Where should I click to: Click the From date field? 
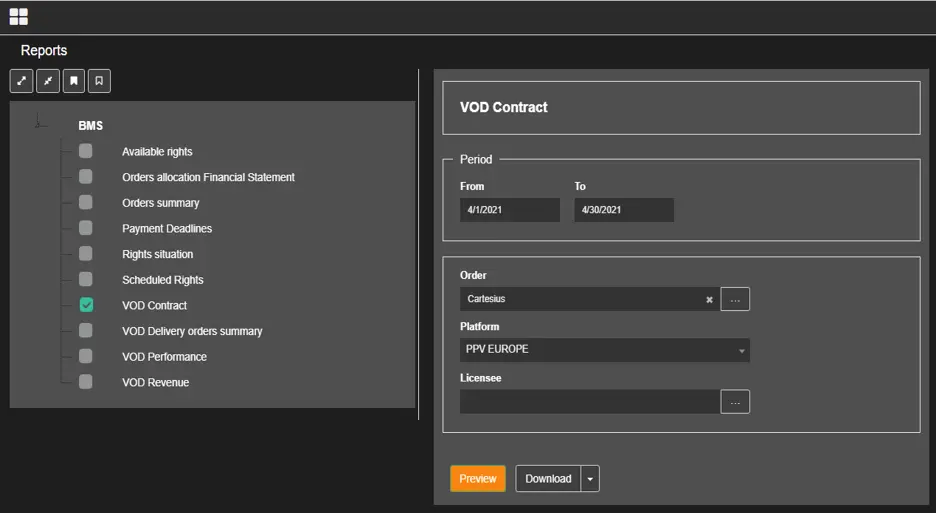pyautogui.click(x=510, y=210)
